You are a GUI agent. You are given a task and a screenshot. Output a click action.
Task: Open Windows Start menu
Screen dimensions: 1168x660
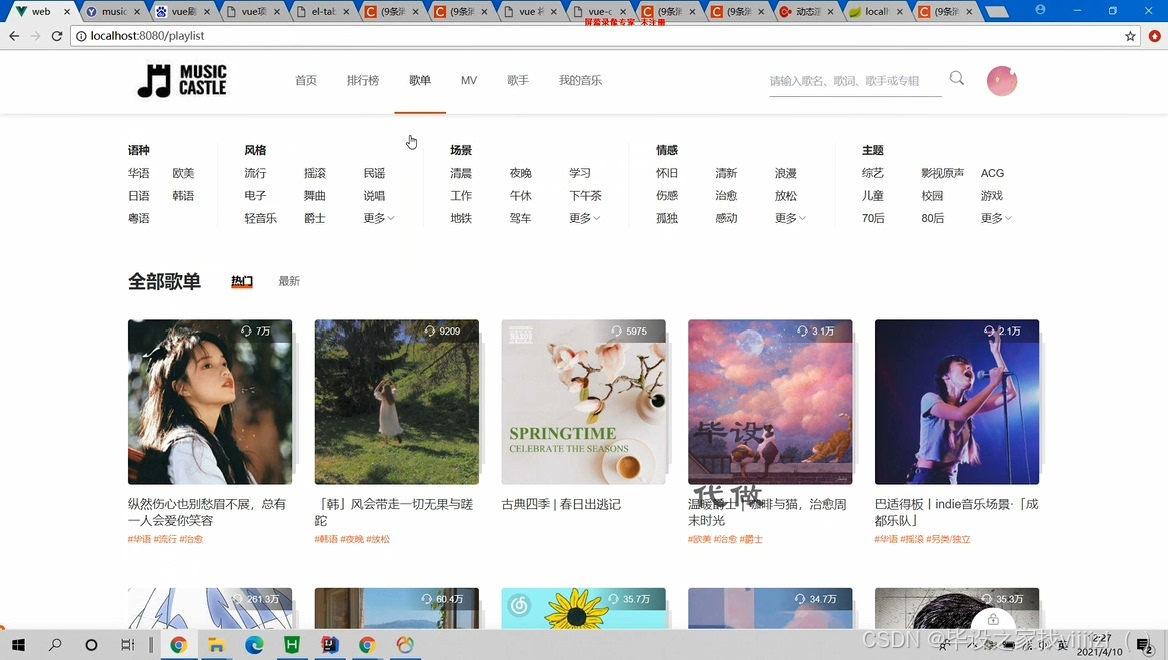pyautogui.click(x=18, y=644)
